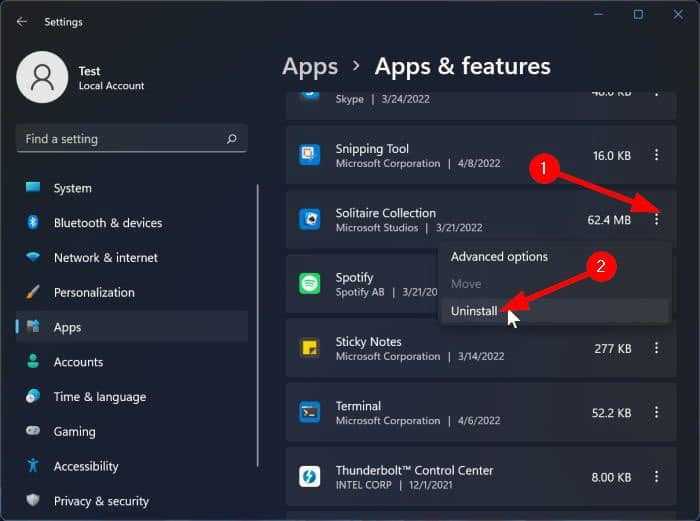Click the Terminal app icon
This screenshot has width=700, height=521.
click(x=309, y=412)
